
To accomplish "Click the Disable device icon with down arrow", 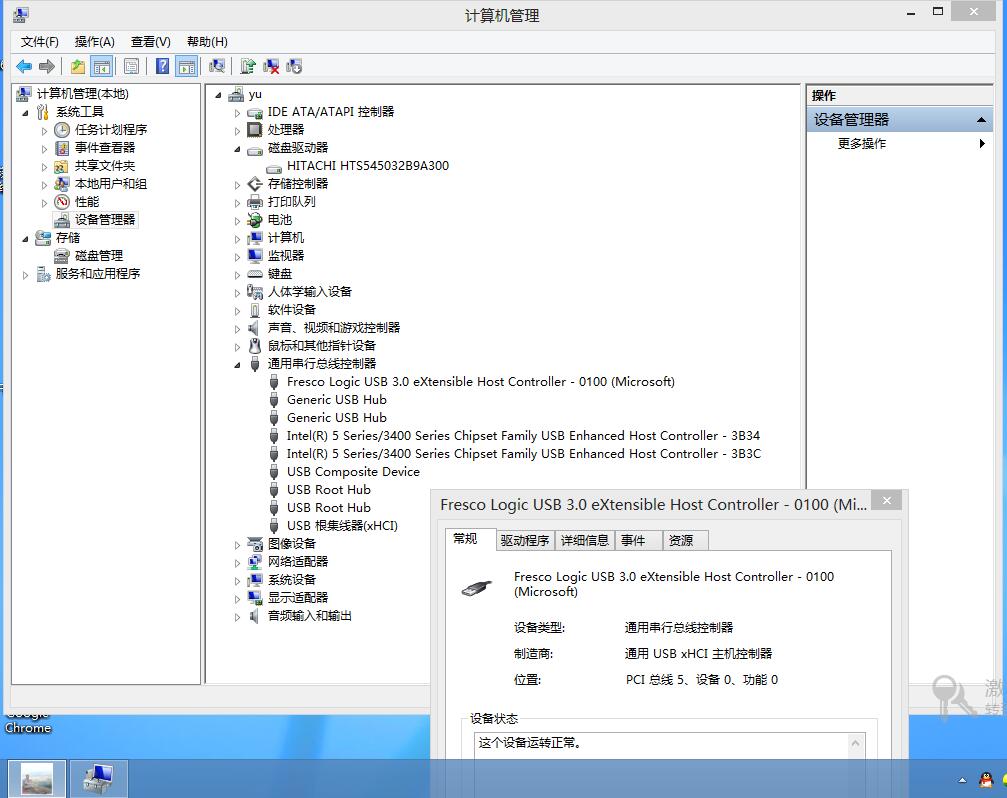I will click(294, 66).
